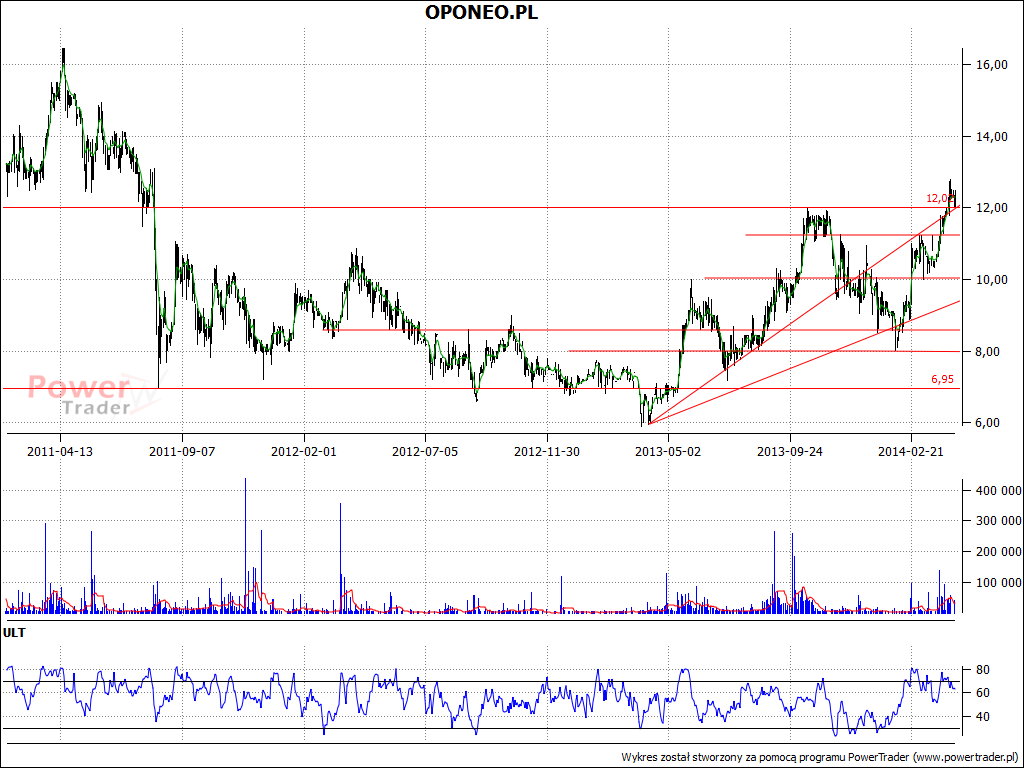The height and width of the screenshot is (768, 1024).
Task: Select the "300 000" volume axis label
Action: (x=999, y=521)
